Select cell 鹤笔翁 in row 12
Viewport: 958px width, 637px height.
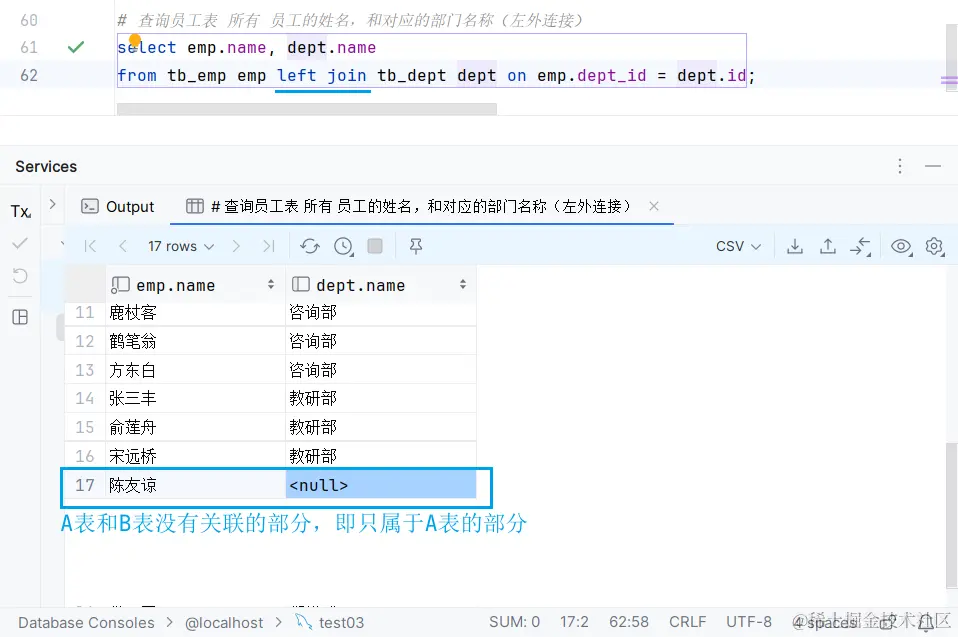(x=195, y=341)
